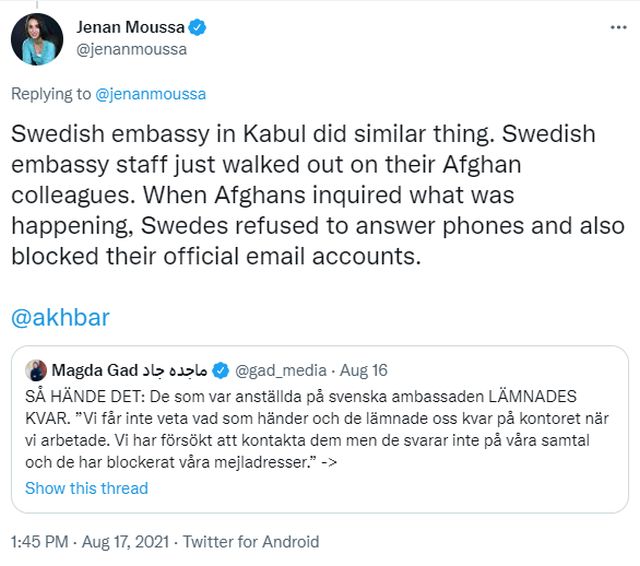Viewport: 640px width, 566px height.
Task: Open Jenan Moussa's profile picture
Action: click(37, 38)
